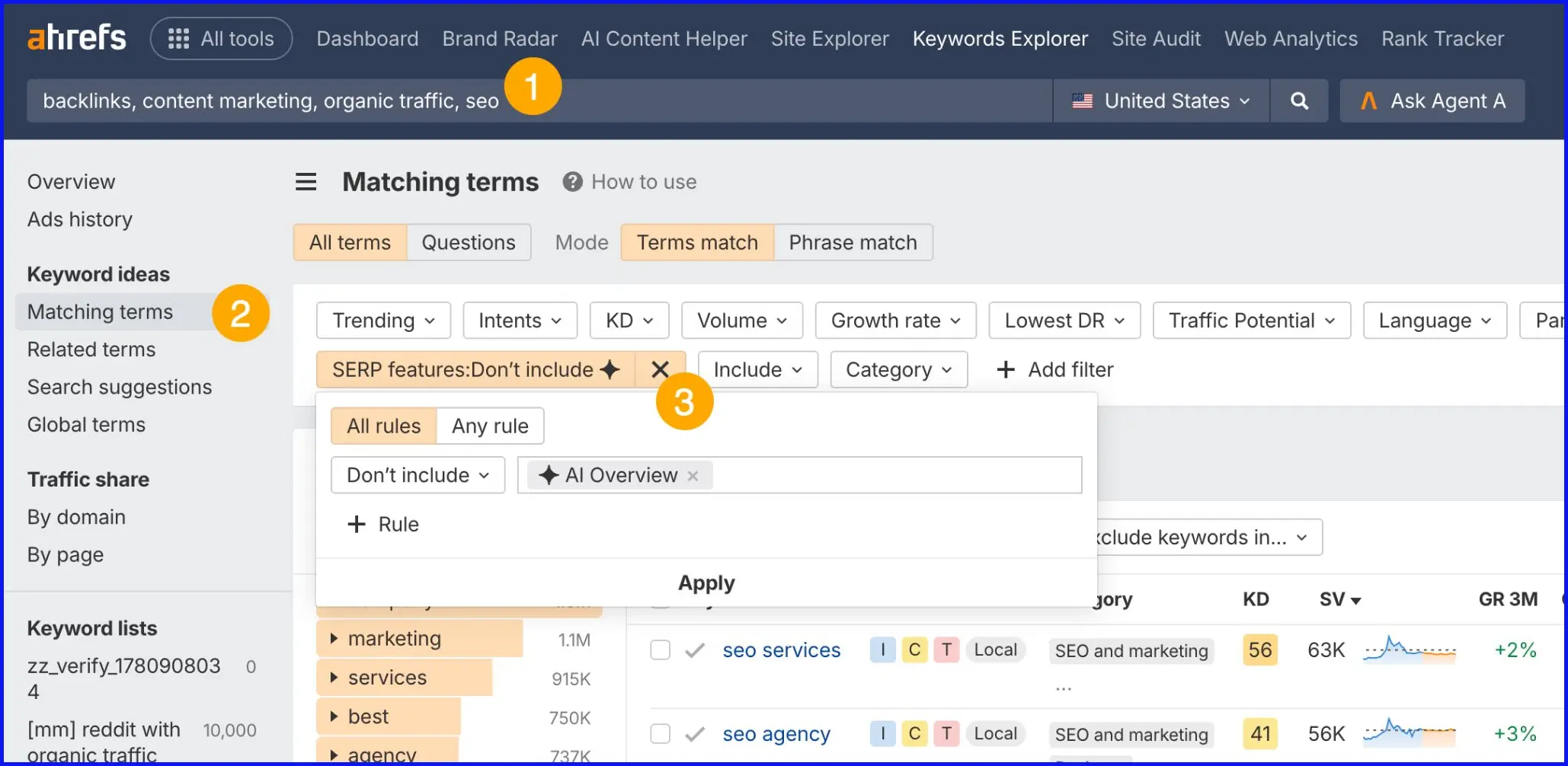Image resolution: width=1568 pixels, height=766 pixels.
Task: Click the T intent badge for seo services
Action: (x=946, y=650)
